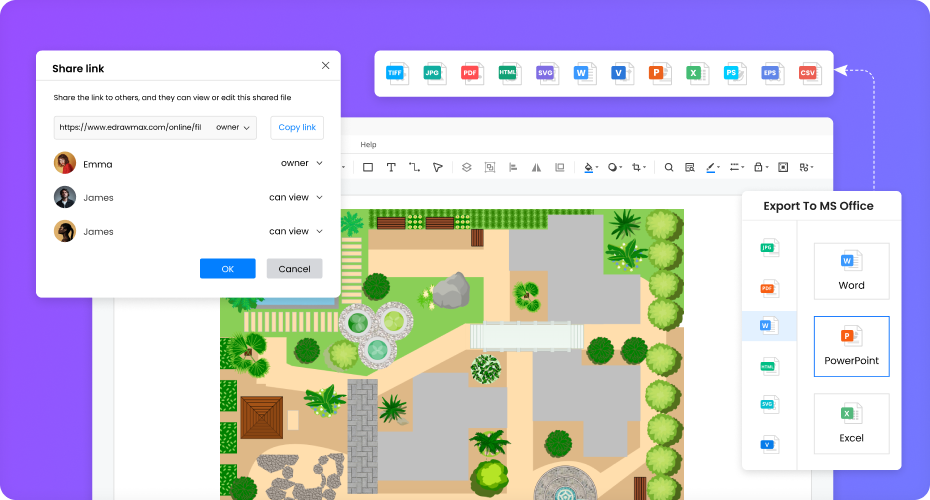Image resolution: width=930 pixels, height=500 pixels.
Task: Click the CSV export format icon
Action: pos(808,73)
